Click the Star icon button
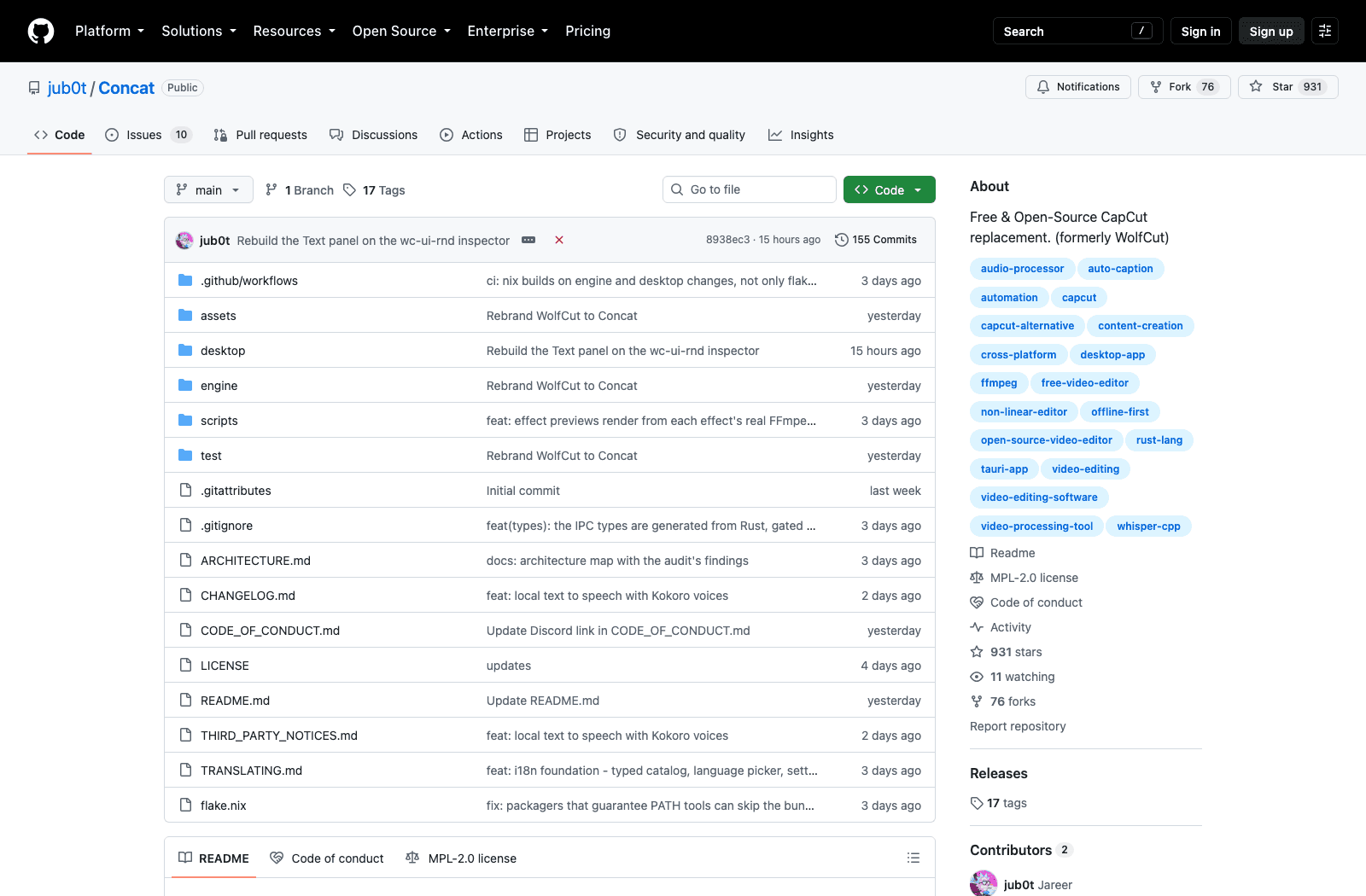 coord(1288,87)
